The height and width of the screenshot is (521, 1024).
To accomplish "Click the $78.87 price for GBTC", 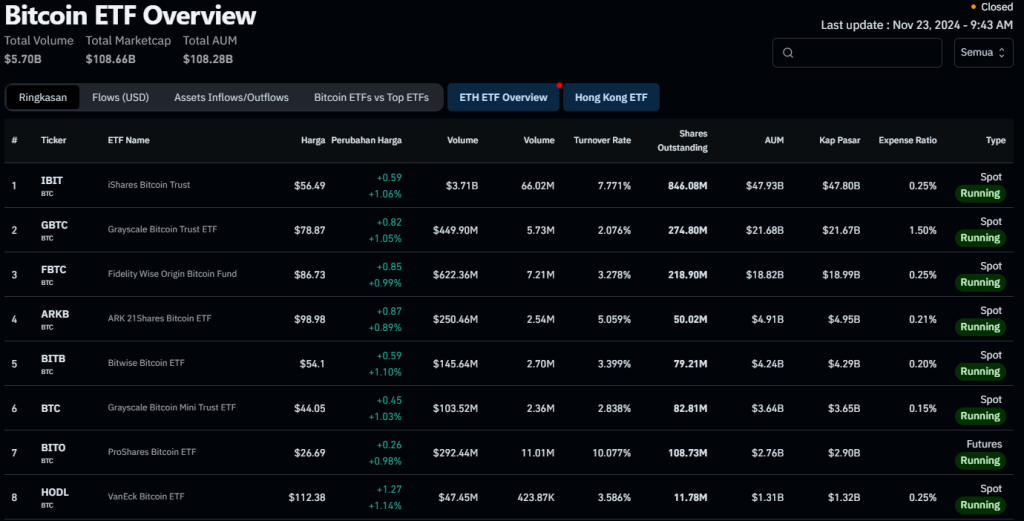I will coord(310,230).
